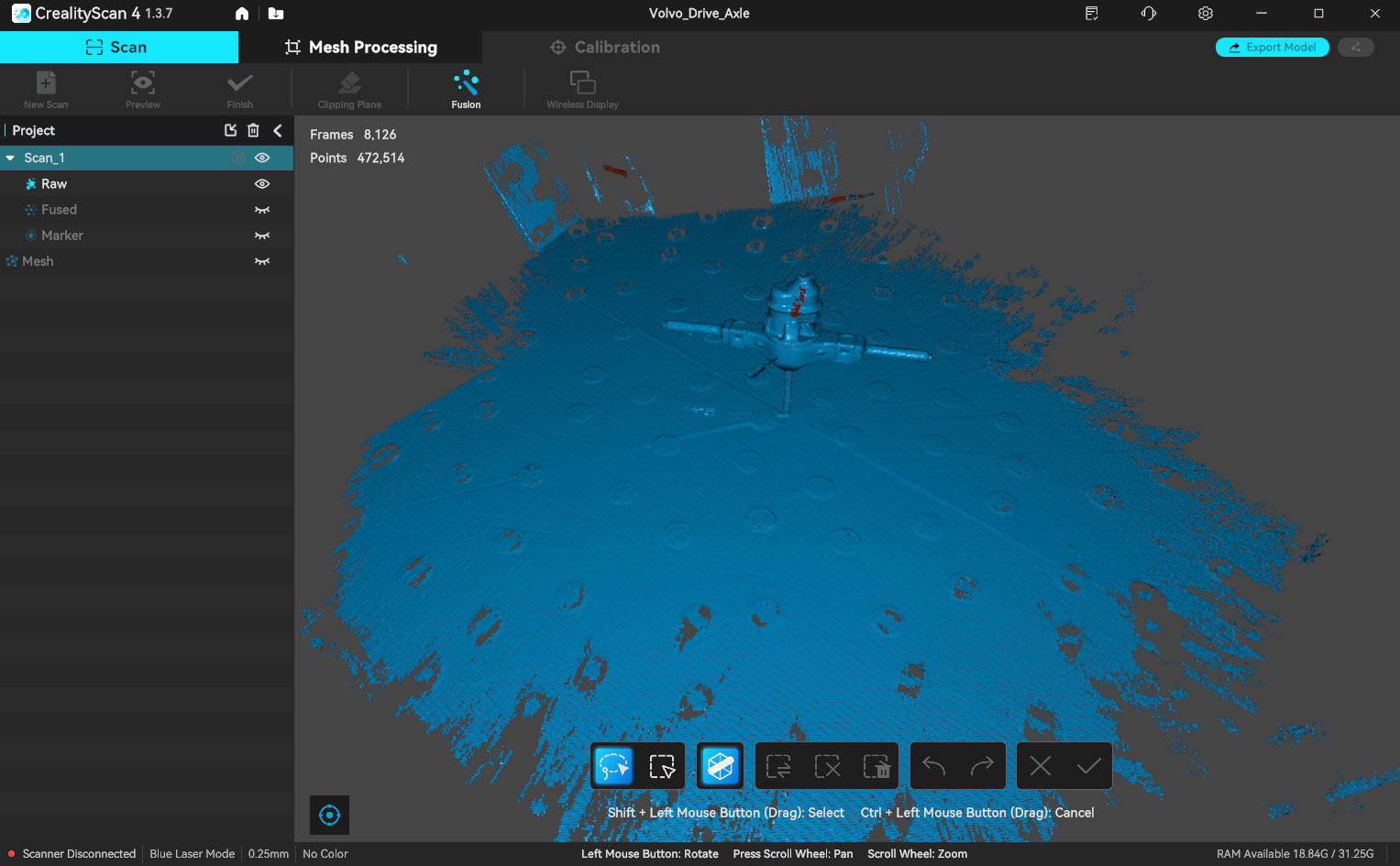Choose the rectangle selection tool
Image resolution: width=1400 pixels, height=866 pixels.
pyautogui.click(x=662, y=766)
